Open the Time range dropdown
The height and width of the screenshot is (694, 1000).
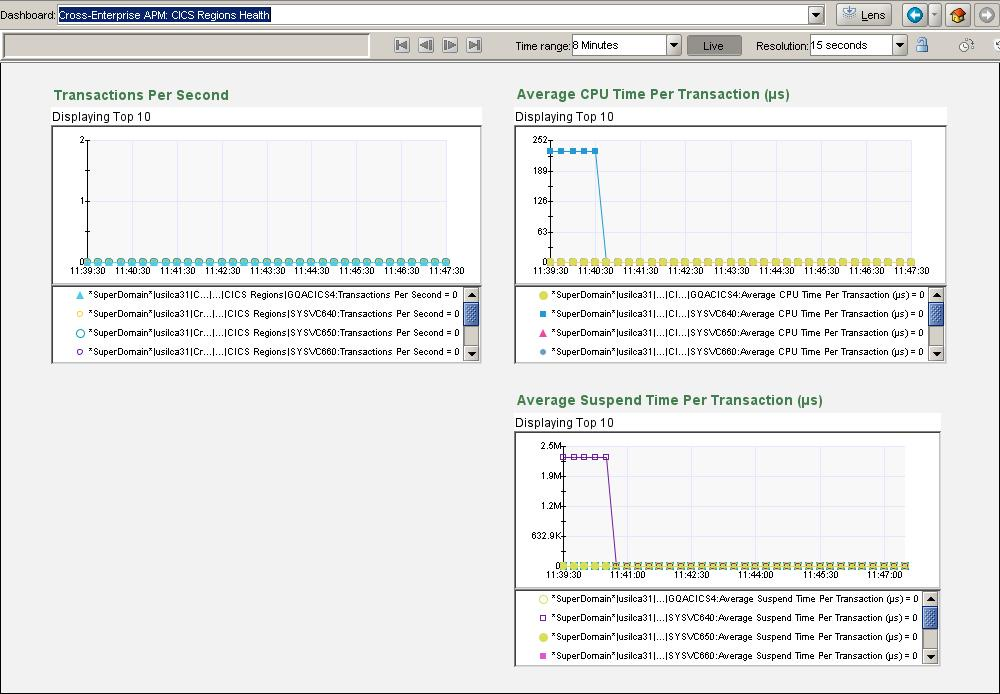(x=673, y=45)
